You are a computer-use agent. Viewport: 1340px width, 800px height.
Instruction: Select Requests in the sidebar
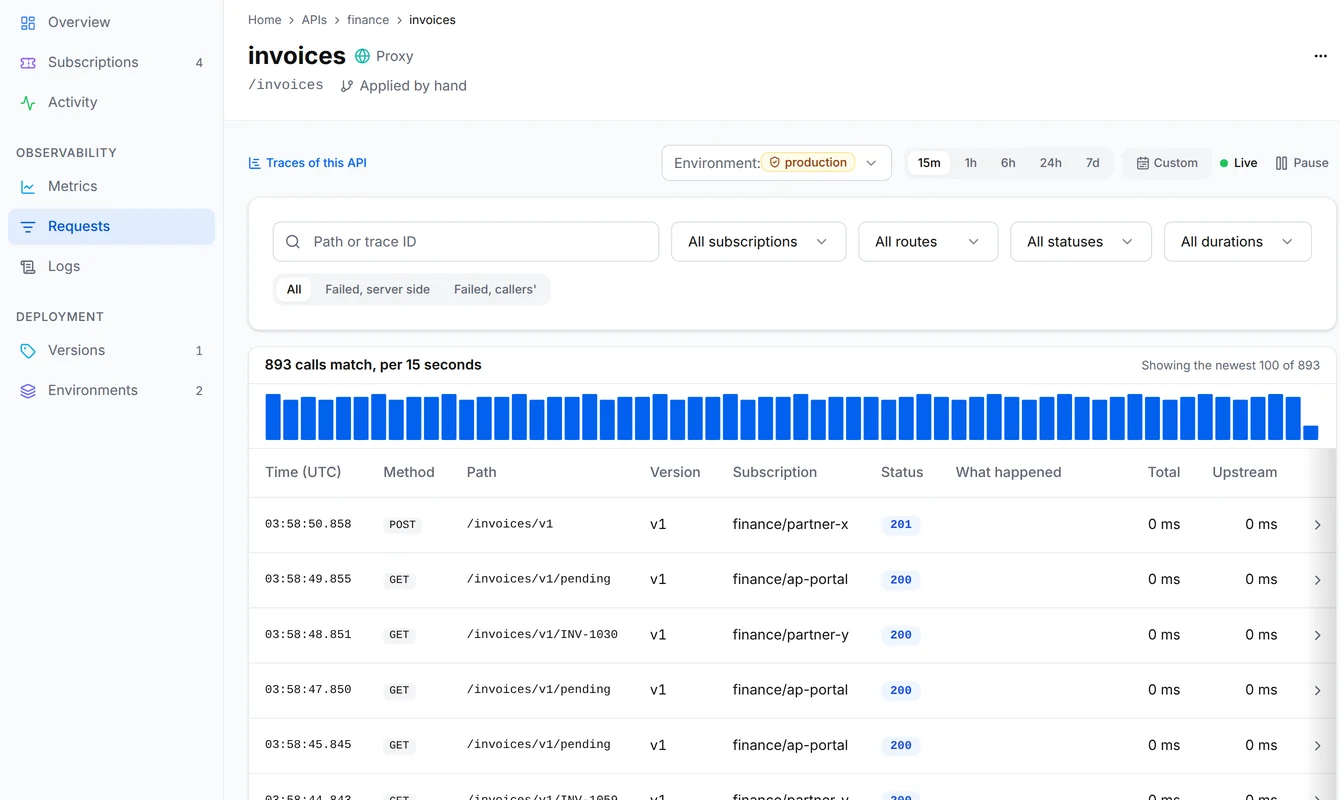coord(111,226)
